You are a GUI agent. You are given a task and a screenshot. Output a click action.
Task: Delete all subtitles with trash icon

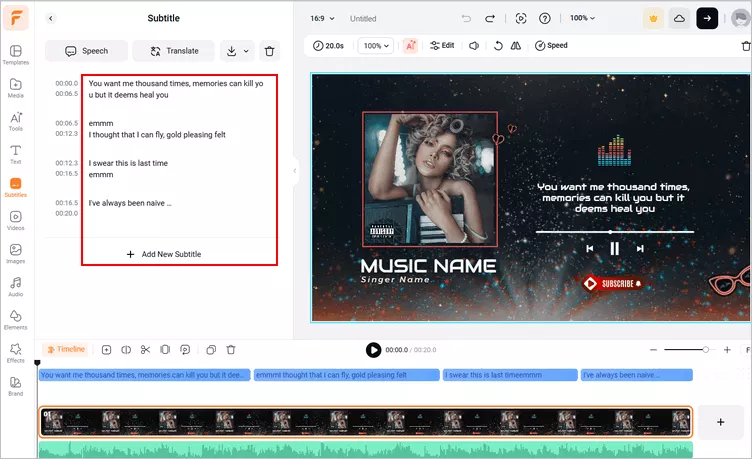[x=270, y=51]
